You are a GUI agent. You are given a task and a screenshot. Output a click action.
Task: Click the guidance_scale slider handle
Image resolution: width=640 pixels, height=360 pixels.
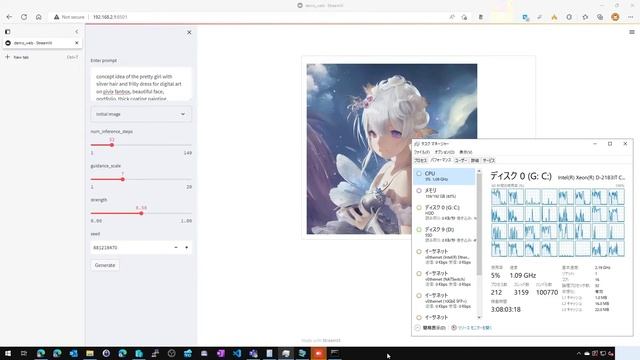[x=123, y=179]
